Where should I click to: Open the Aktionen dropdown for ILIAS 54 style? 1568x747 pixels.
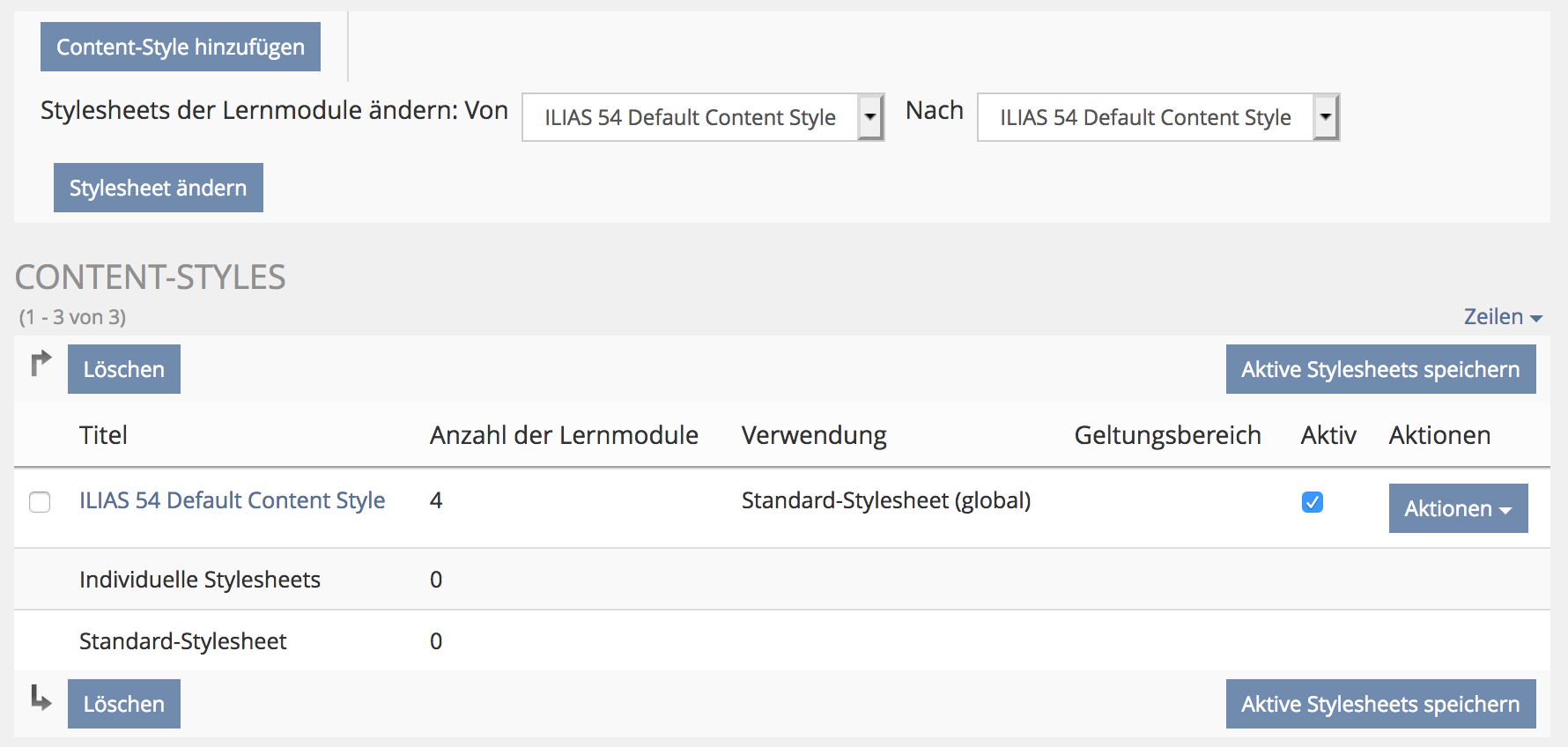click(x=1458, y=508)
